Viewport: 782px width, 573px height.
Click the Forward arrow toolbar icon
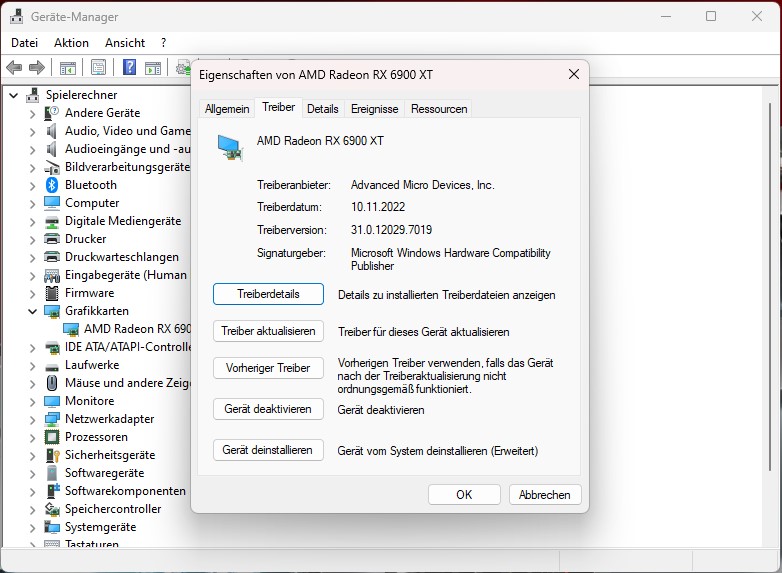(x=36, y=67)
